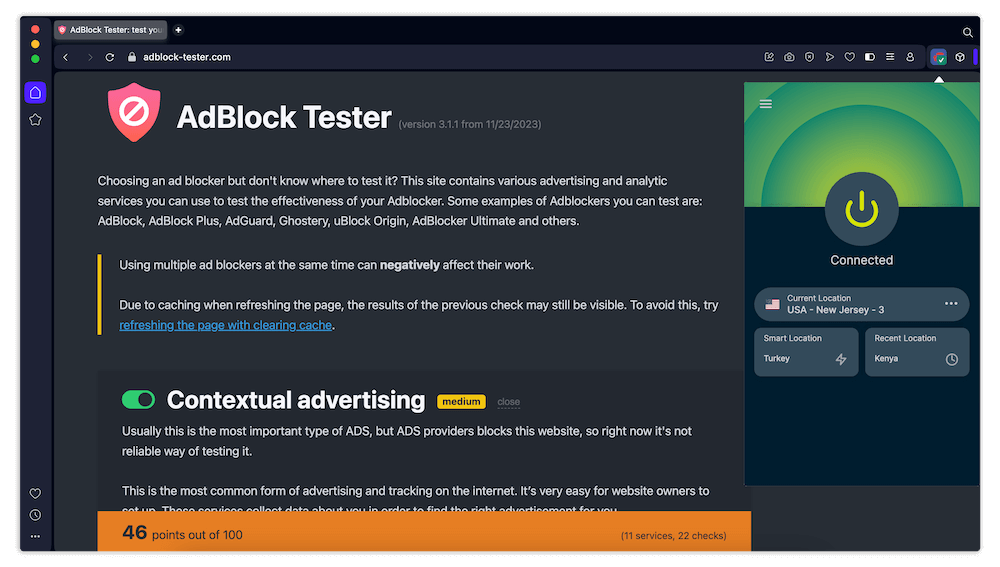The width and height of the screenshot is (1000, 567).
Task: Click the version 3.1.1 text
Action: [470, 124]
